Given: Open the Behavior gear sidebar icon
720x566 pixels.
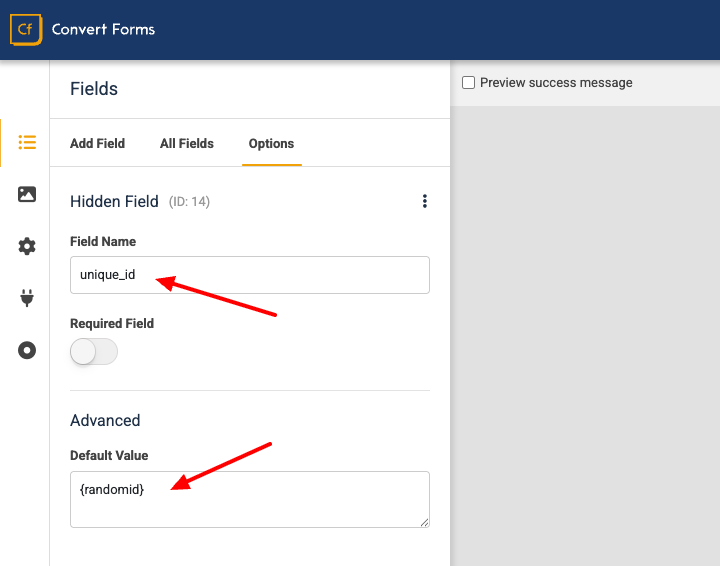Looking at the screenshot, I should [27, 247].
